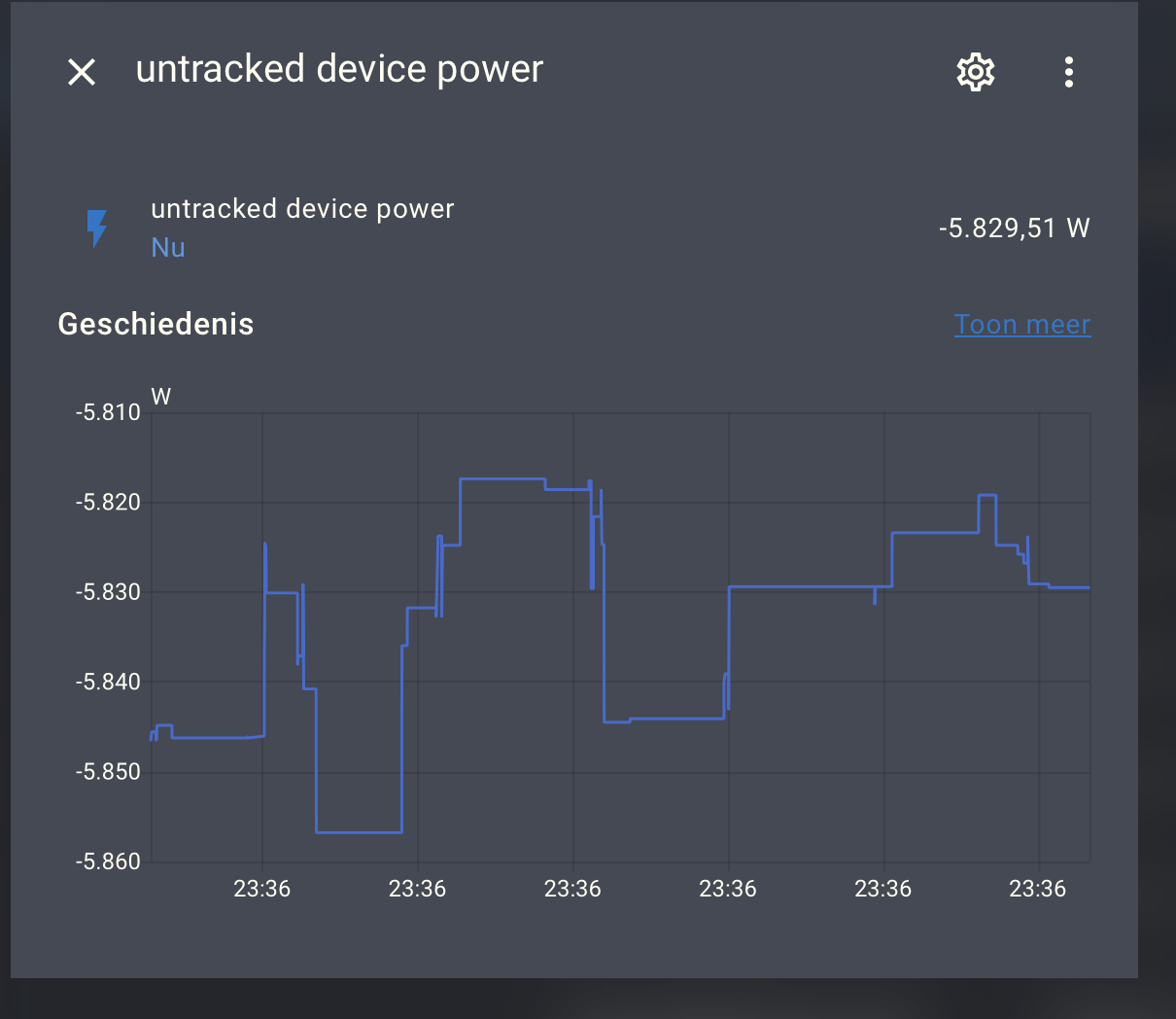This screenshot has height=1019, width=1176.
Task: Click the -5.829,51 W state value
Action: point(1014,228)
